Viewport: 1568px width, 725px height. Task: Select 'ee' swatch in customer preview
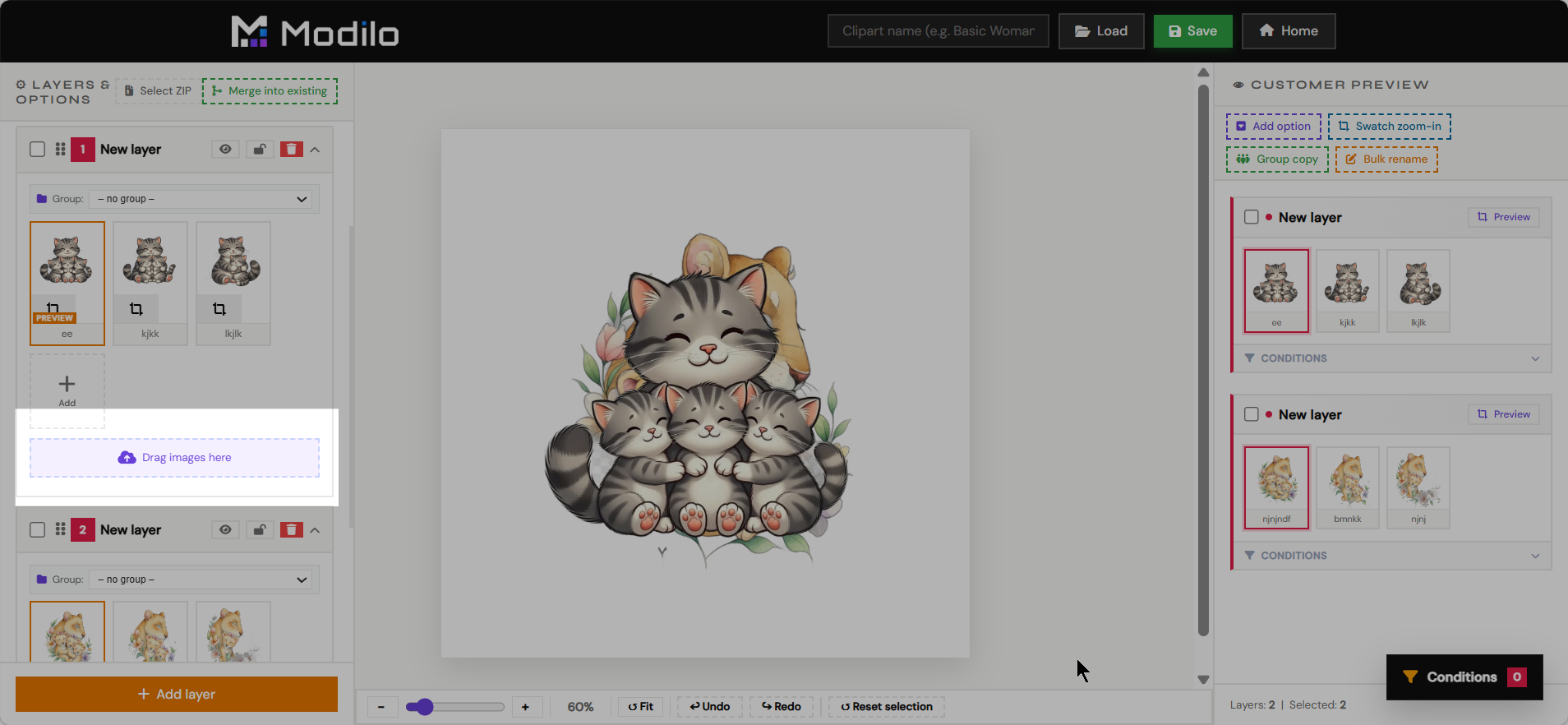(1276, 291)
